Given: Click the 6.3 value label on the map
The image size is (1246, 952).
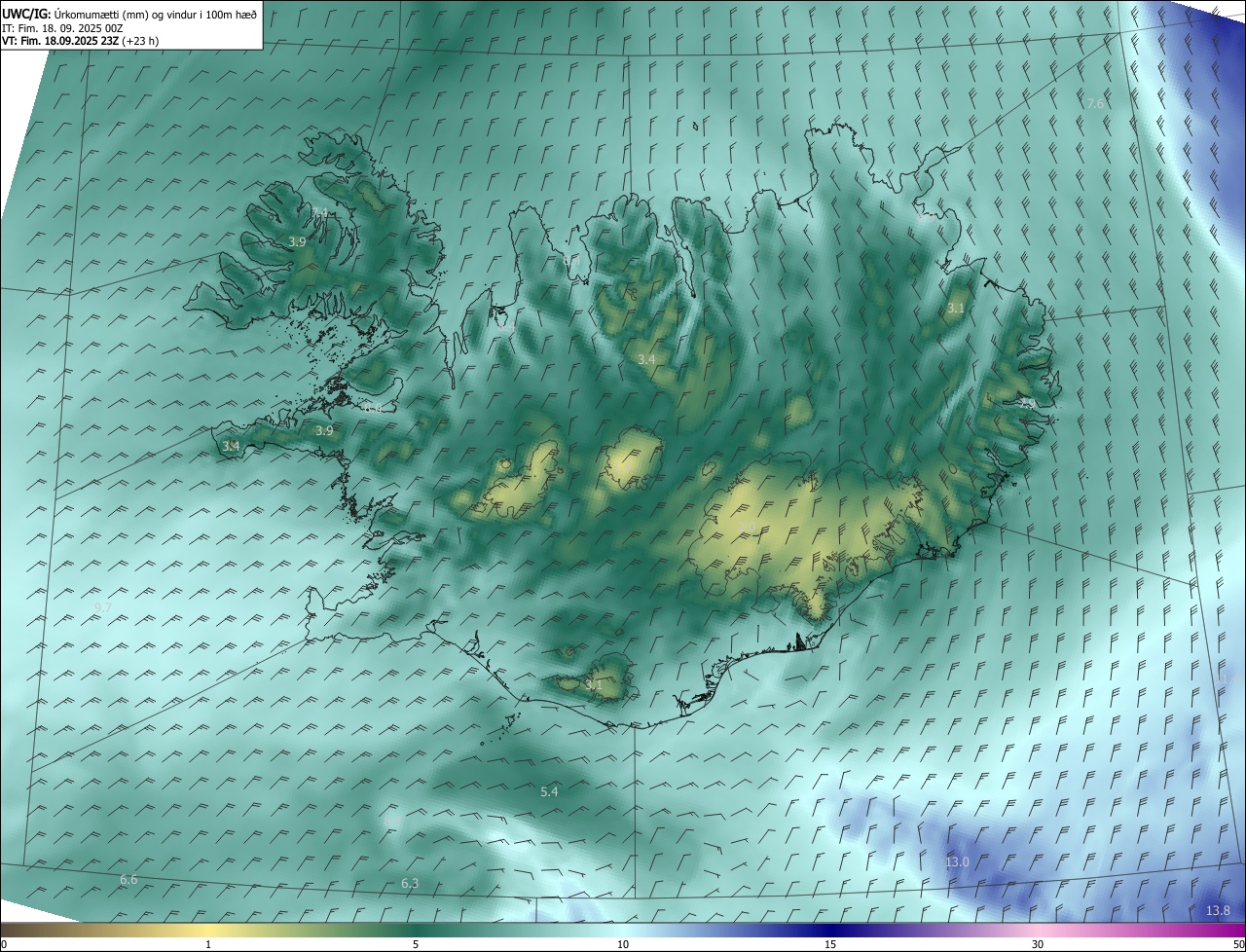Looking at the screenshot, I should [x=410, y=884].
